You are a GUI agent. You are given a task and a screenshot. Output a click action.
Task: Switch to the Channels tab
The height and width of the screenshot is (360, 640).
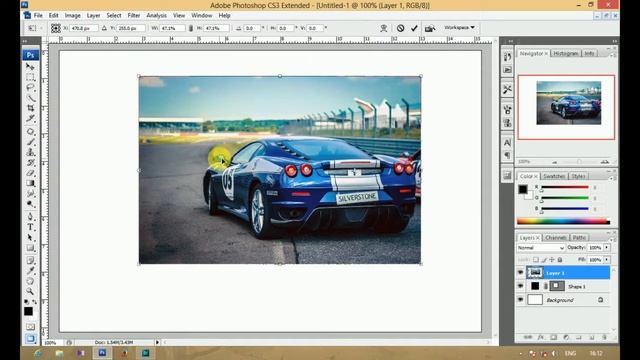[x=556, y=238]
